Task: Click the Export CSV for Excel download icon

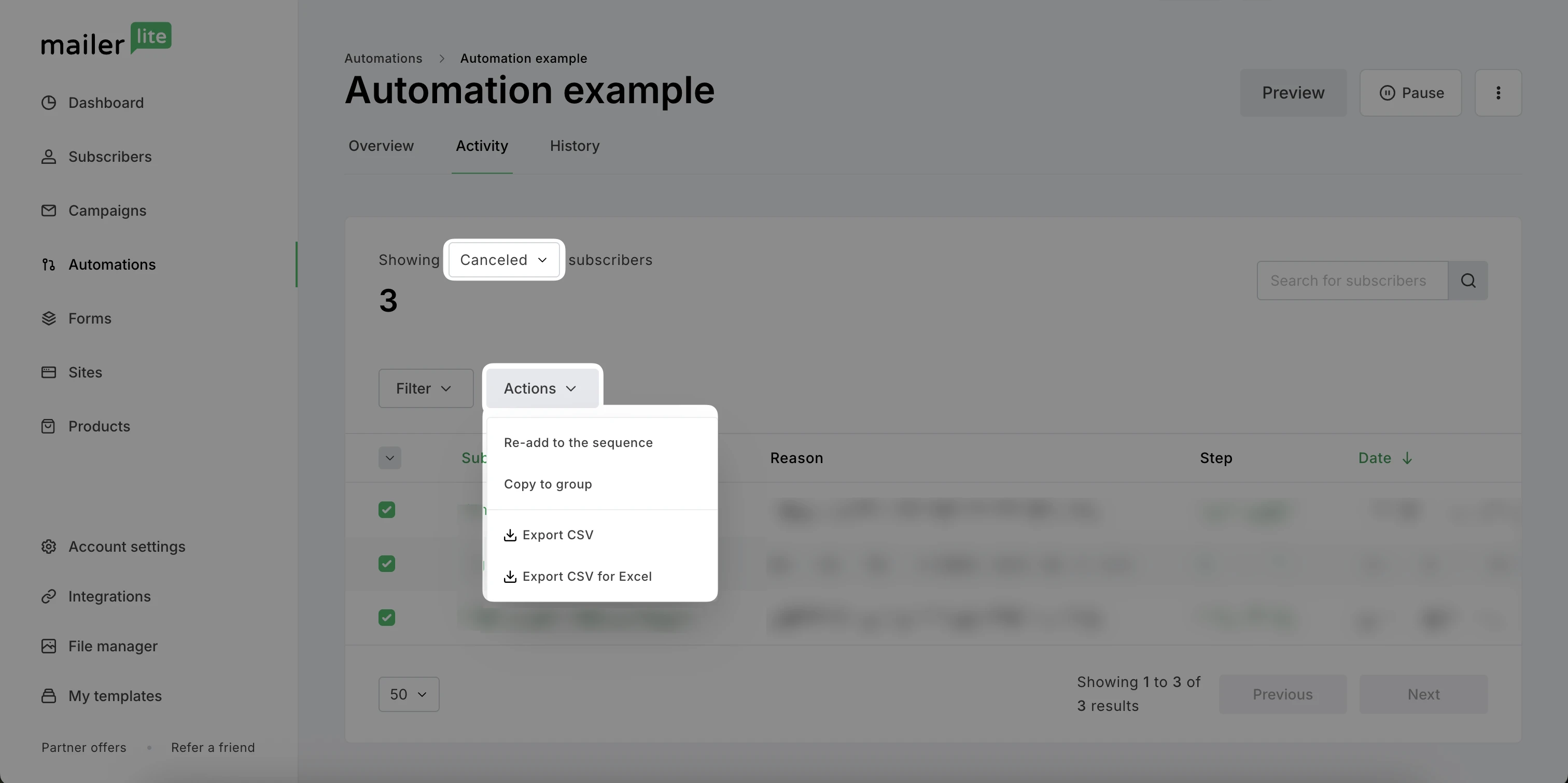Action: pyautogui.click(x=510, y=577)
